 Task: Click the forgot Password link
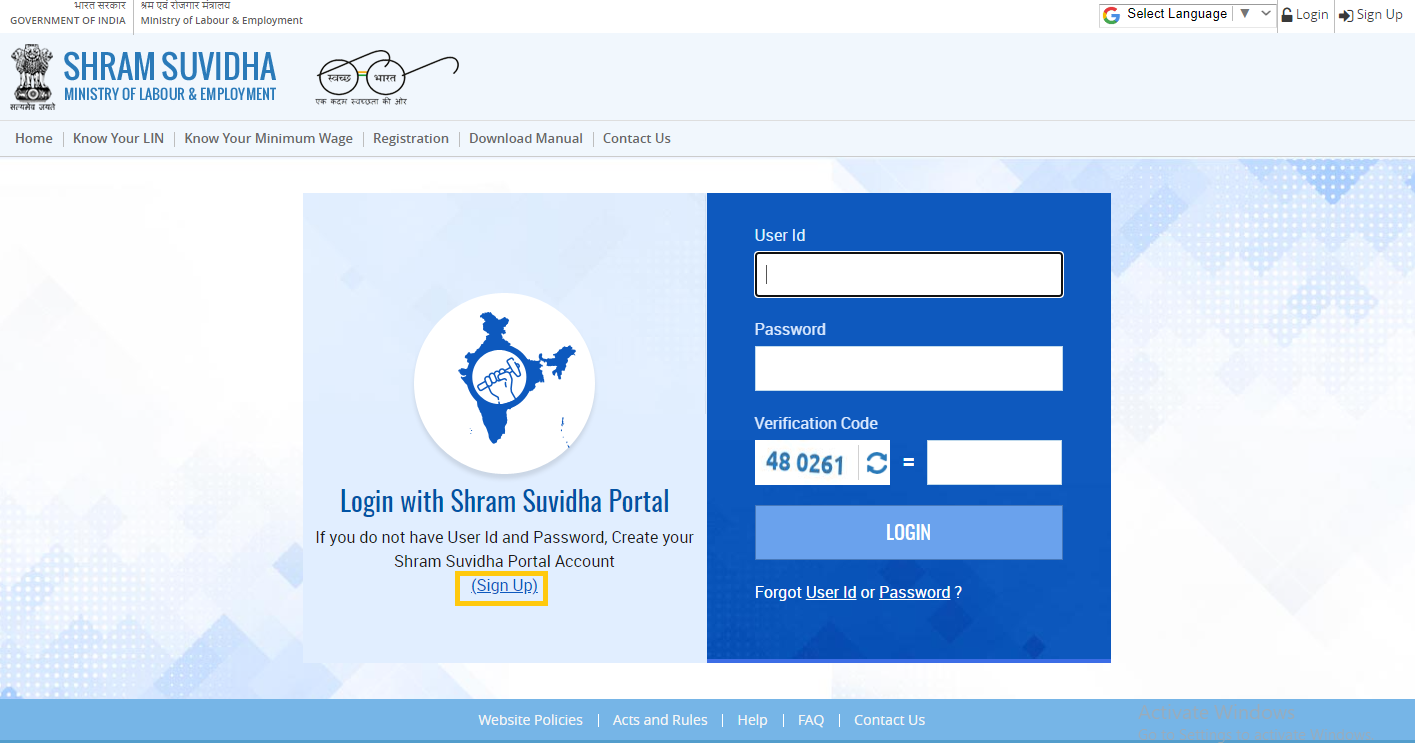pos(914,593)
